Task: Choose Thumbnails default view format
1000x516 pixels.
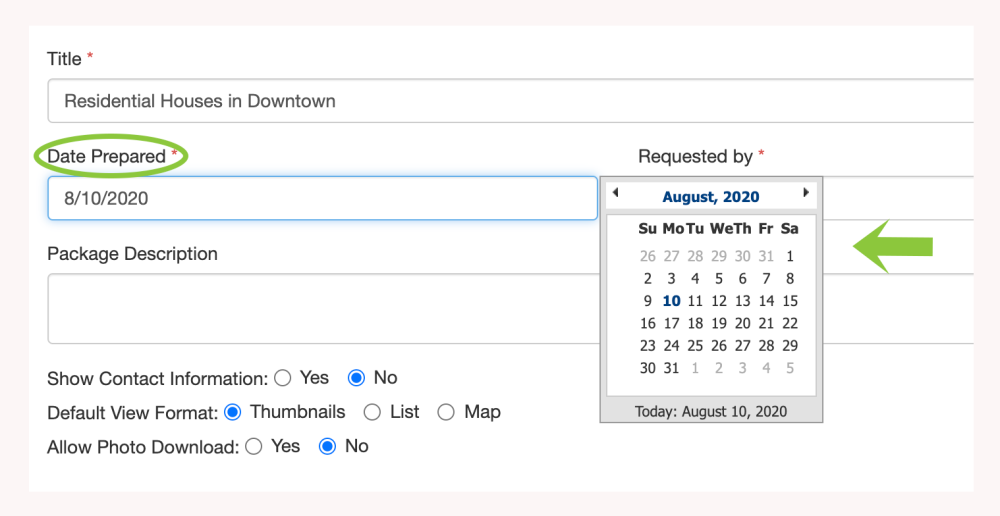Action: point(233,412)
